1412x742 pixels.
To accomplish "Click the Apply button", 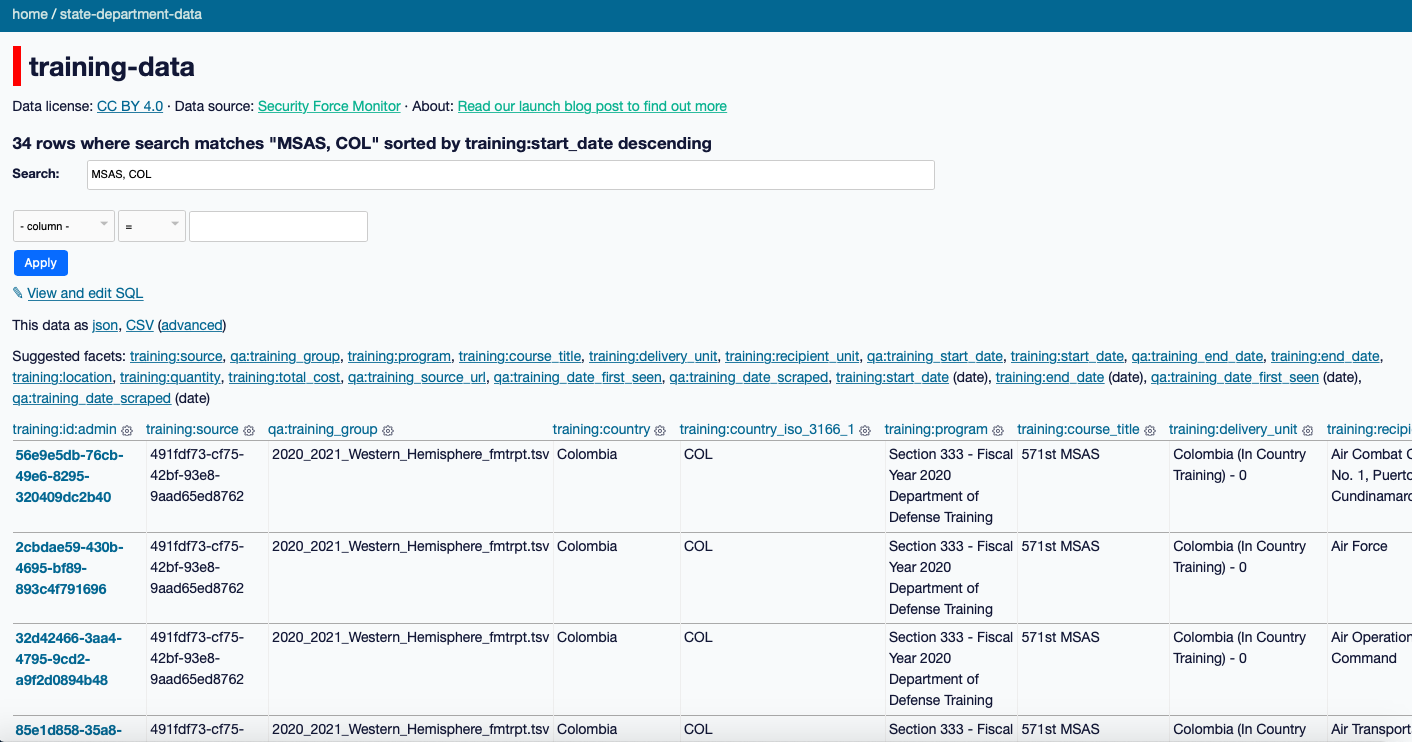I will [x=40, y=263].
